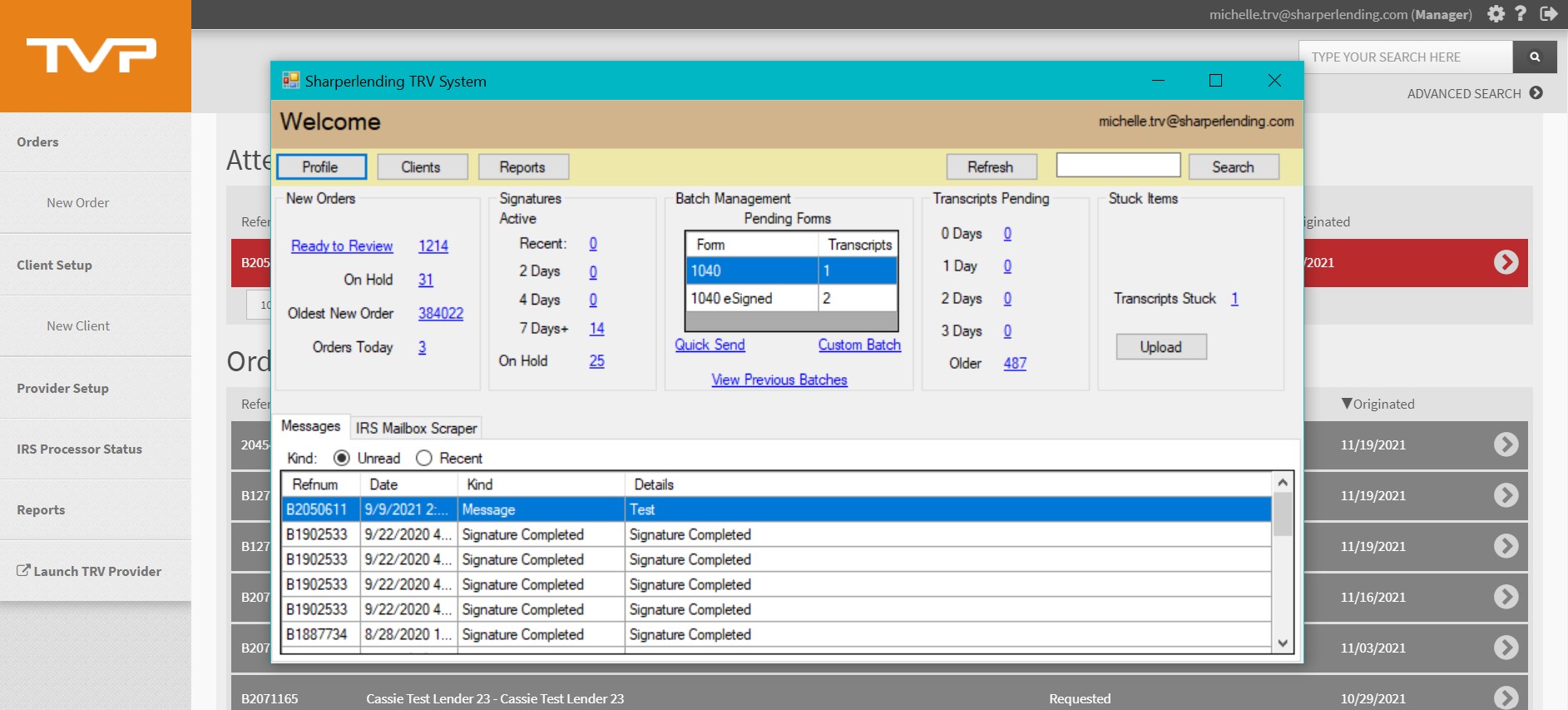1568x710 pixels.
Task: Open Orders in the sidebar
Action: (x=37, y=142)
